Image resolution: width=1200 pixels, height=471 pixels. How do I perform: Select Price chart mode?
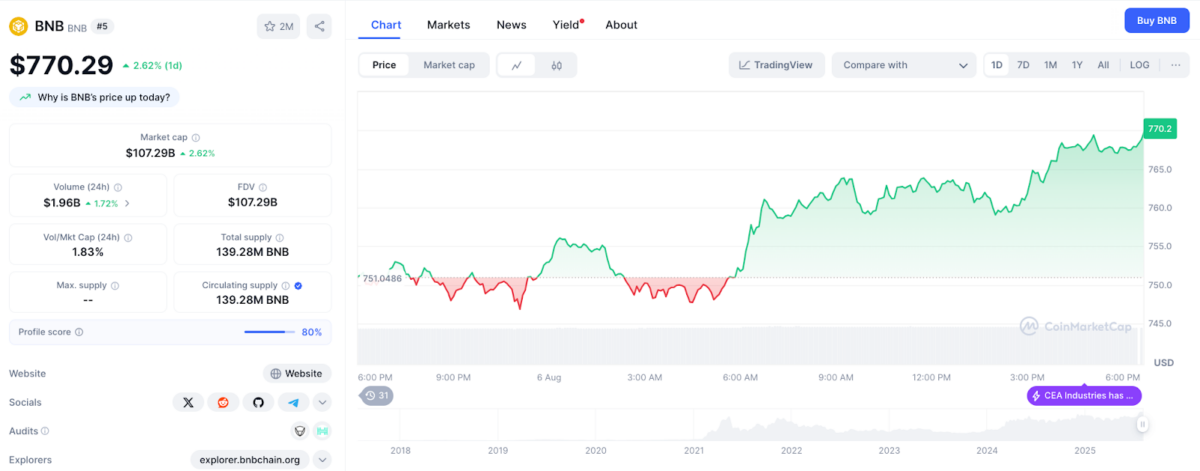click(x=384, y=65)
